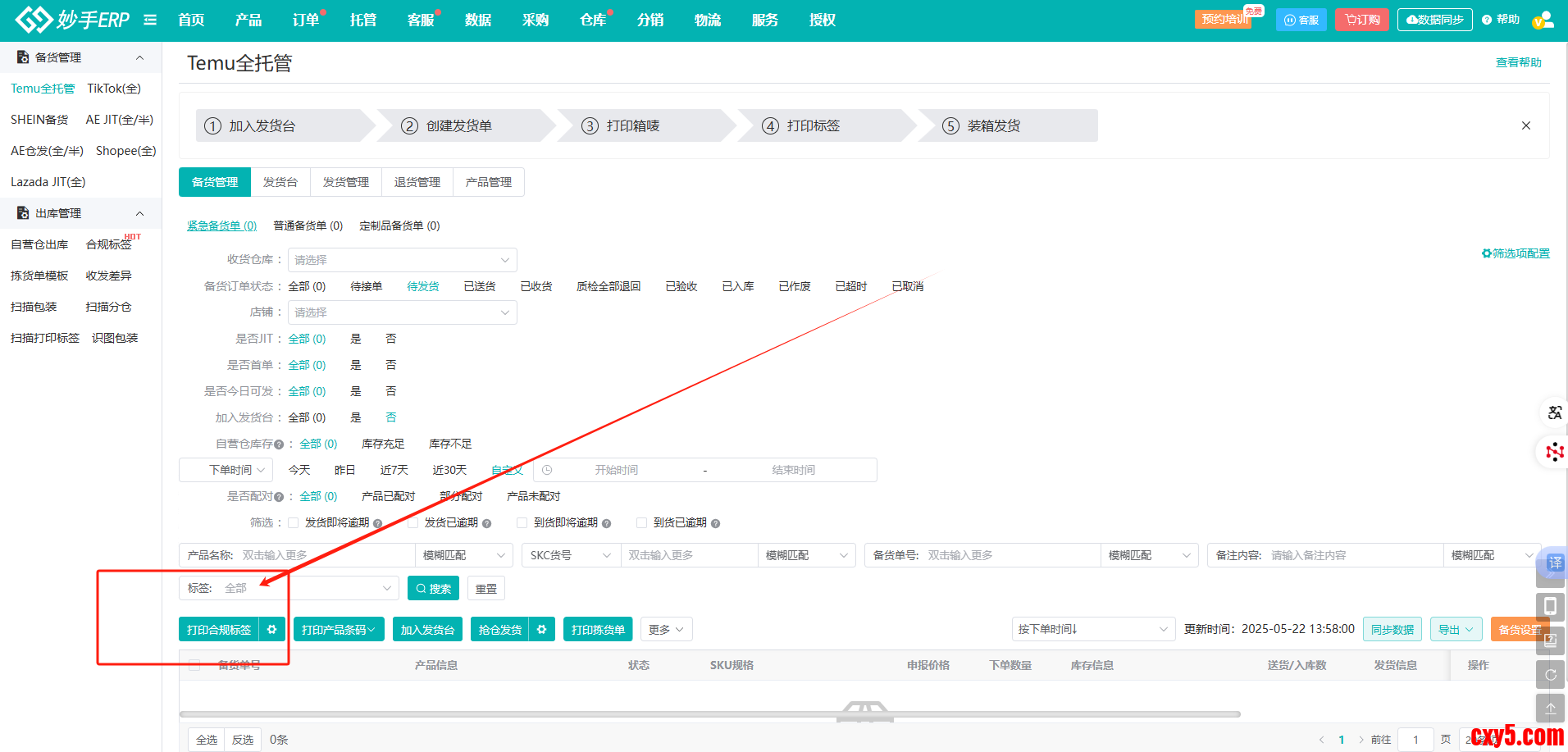Open settings gear next to 打印合规标签
This screenshot has height=752, width=1568.
pyautogui.click(x=272, y=629)
